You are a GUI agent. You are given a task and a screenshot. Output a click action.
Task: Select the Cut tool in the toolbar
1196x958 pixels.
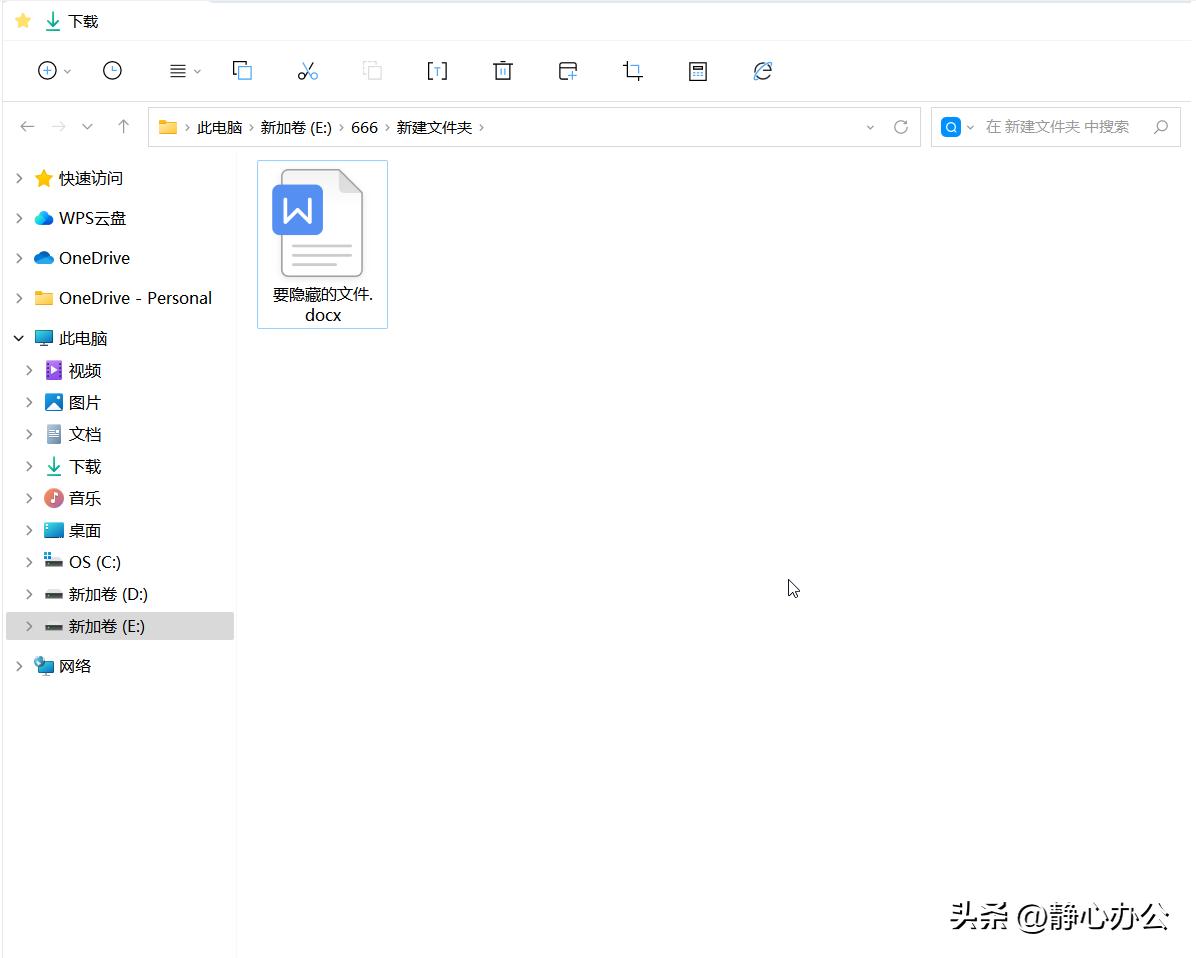(x=307, y=70)
